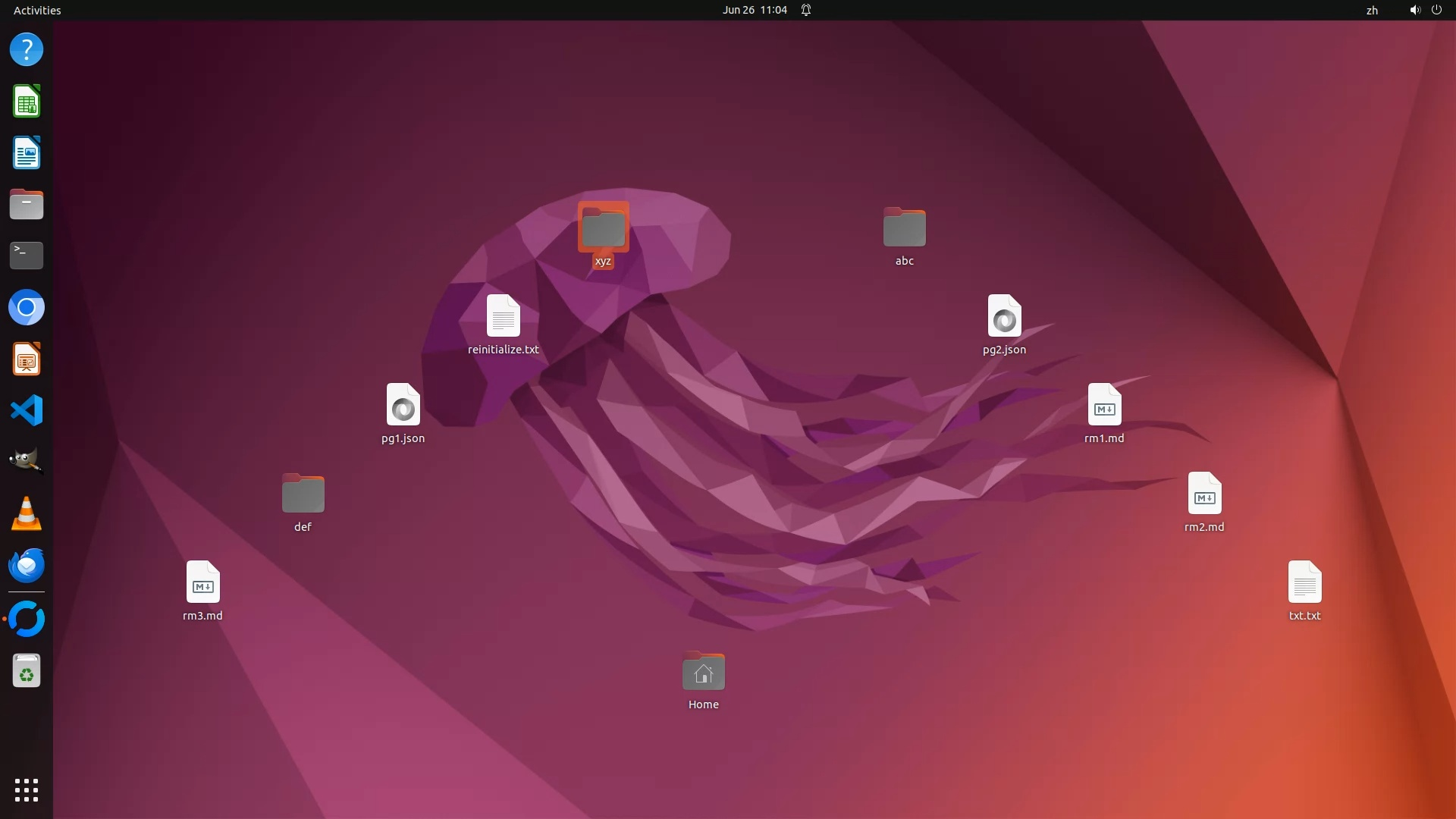Open system menu via volume icon
This screenshot has height=819, width=1456.
point(1414,10)
